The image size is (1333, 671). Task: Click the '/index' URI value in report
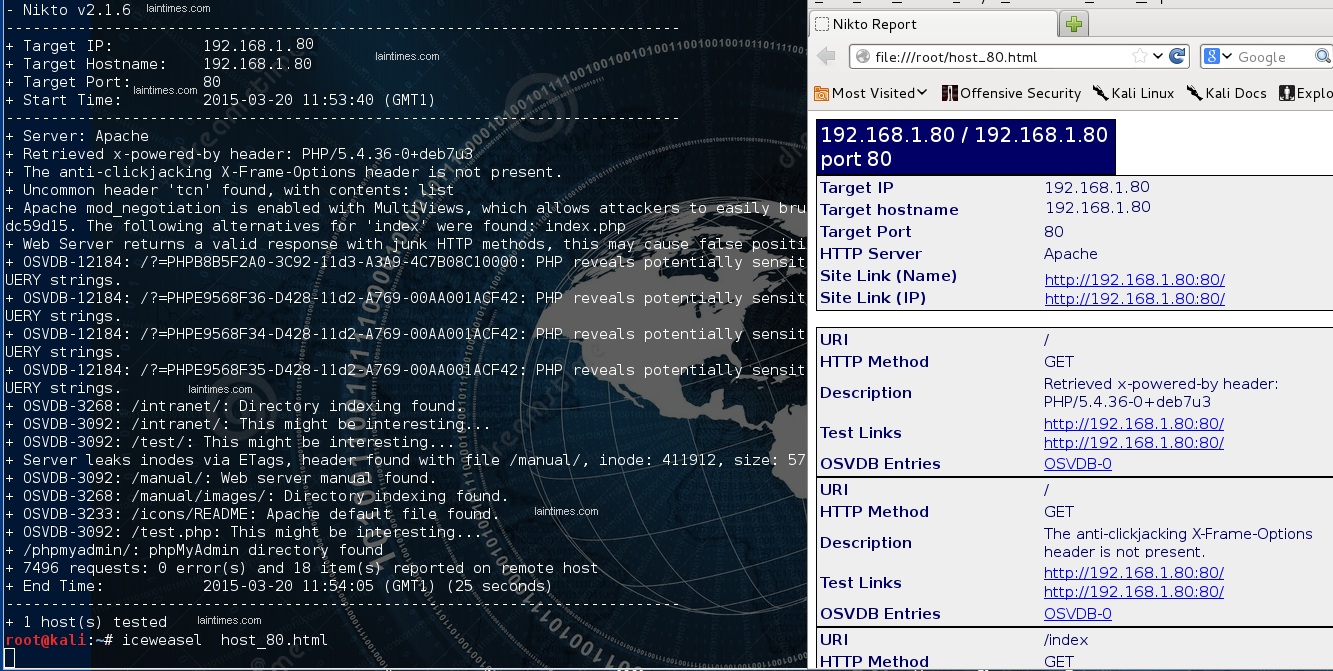(x=1066, y=640)
